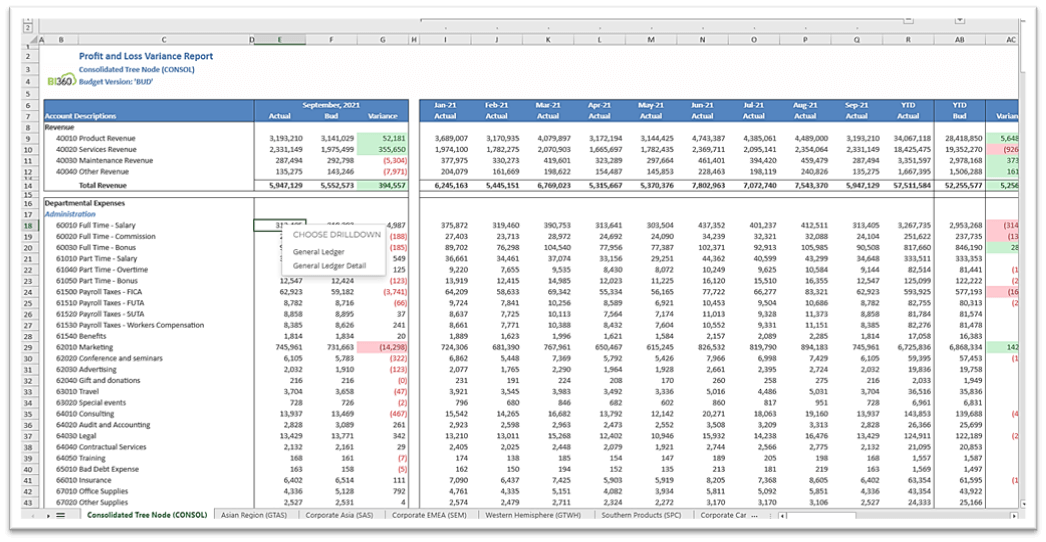1046x542 pixels.
Task: Select column E header
Action: [x=278, y=40]
